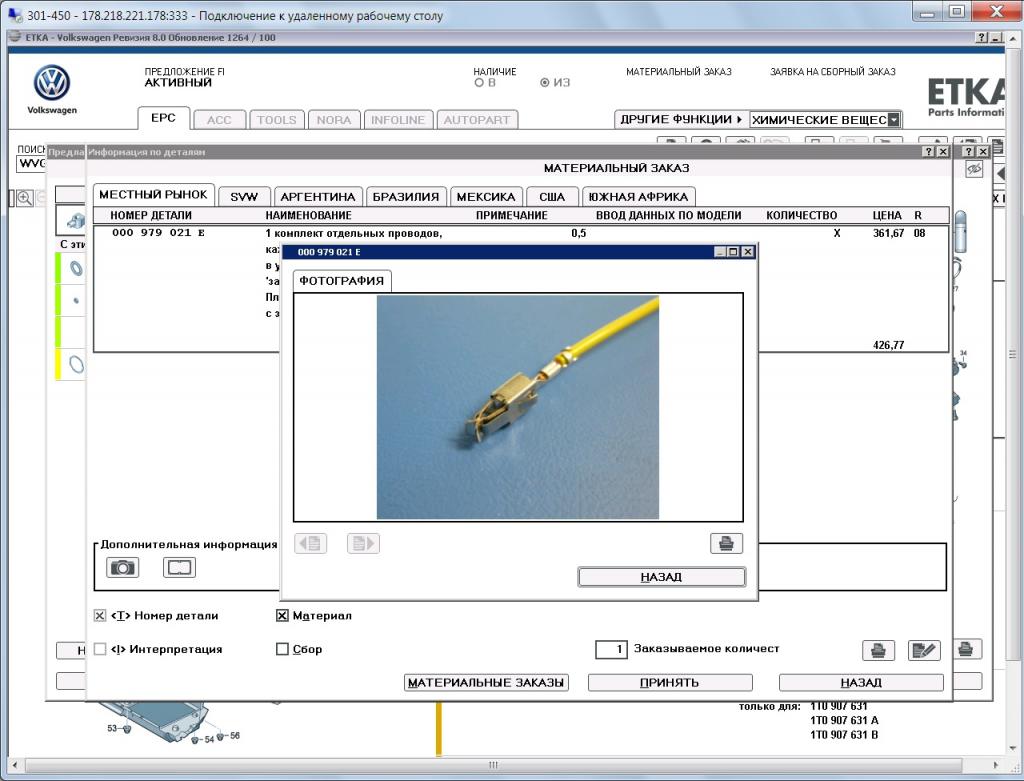Click the НОМЕР ДЕТАЛИ column header
The height and width of the screenshot is (781, 1024).
coord(151,215)
